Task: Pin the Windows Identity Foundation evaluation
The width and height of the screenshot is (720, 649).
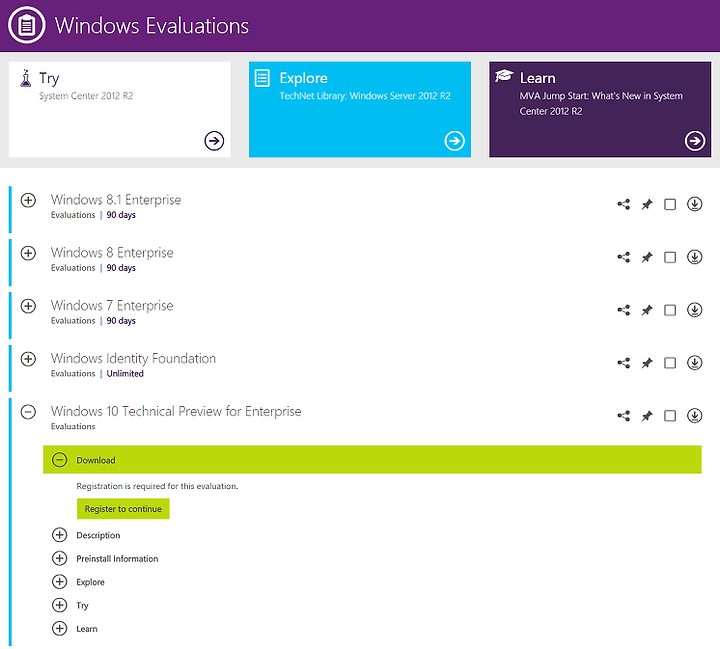Action: [647, 363]
